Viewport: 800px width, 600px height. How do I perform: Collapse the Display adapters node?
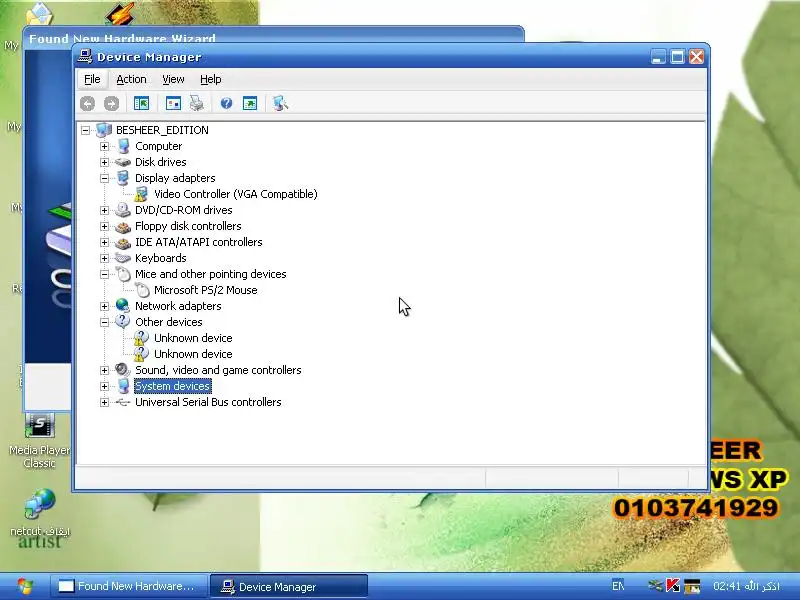[x=104, y=179]
